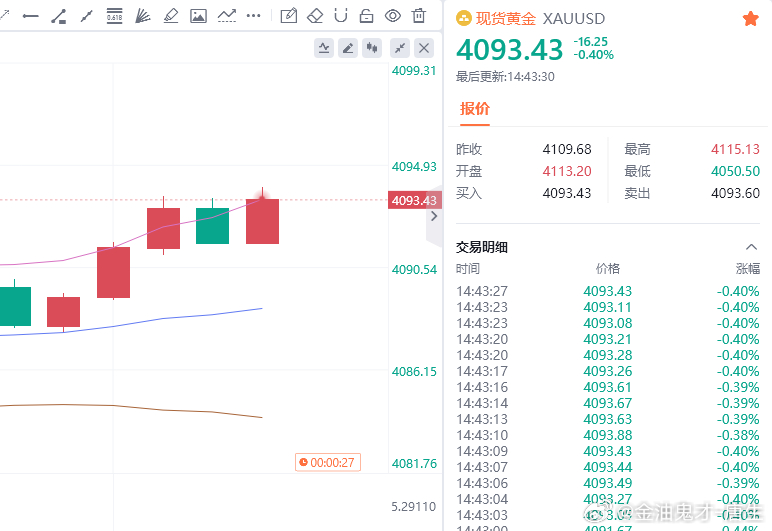Click the price 4093.21 in trade details
772x531 pixels.
click(608, 340)
